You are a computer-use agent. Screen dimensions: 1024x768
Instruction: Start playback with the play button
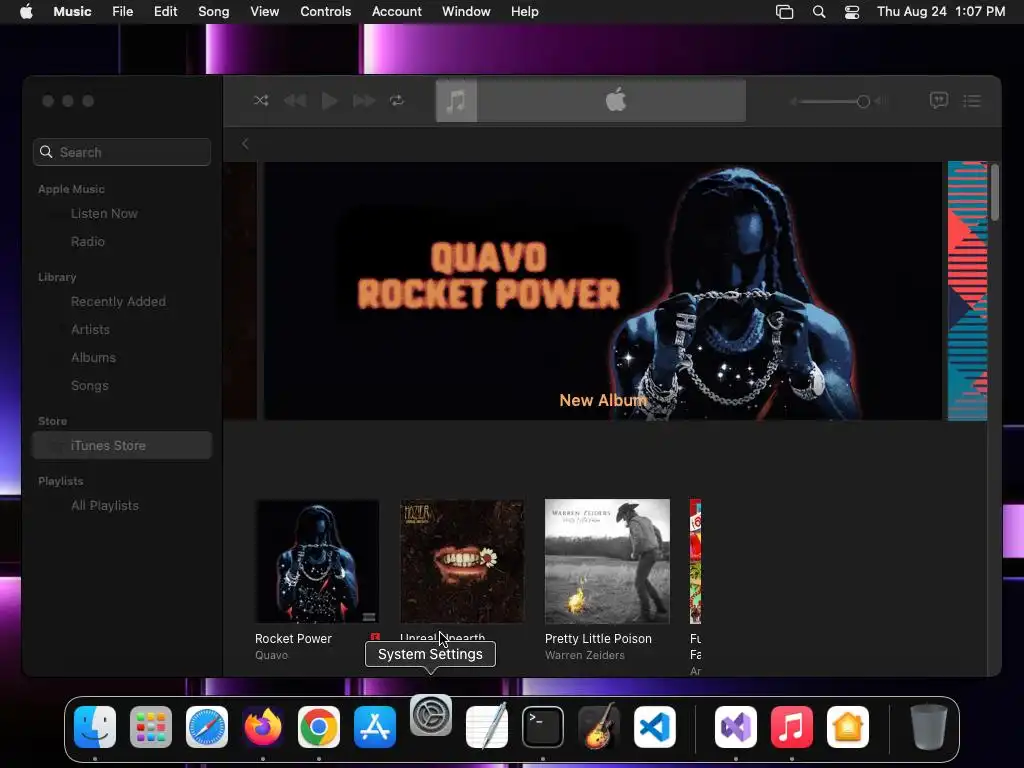point(330,101)
